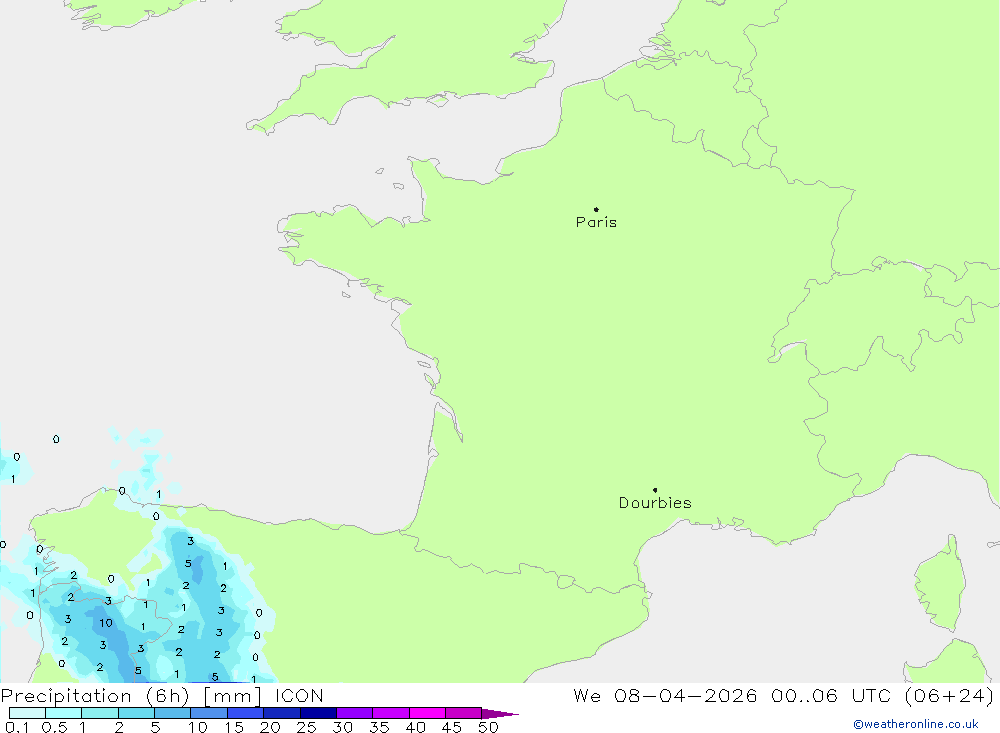Click the 0.5 legend scale label
The width and height of the screenshot is (1000, 733).
(54, 727)
